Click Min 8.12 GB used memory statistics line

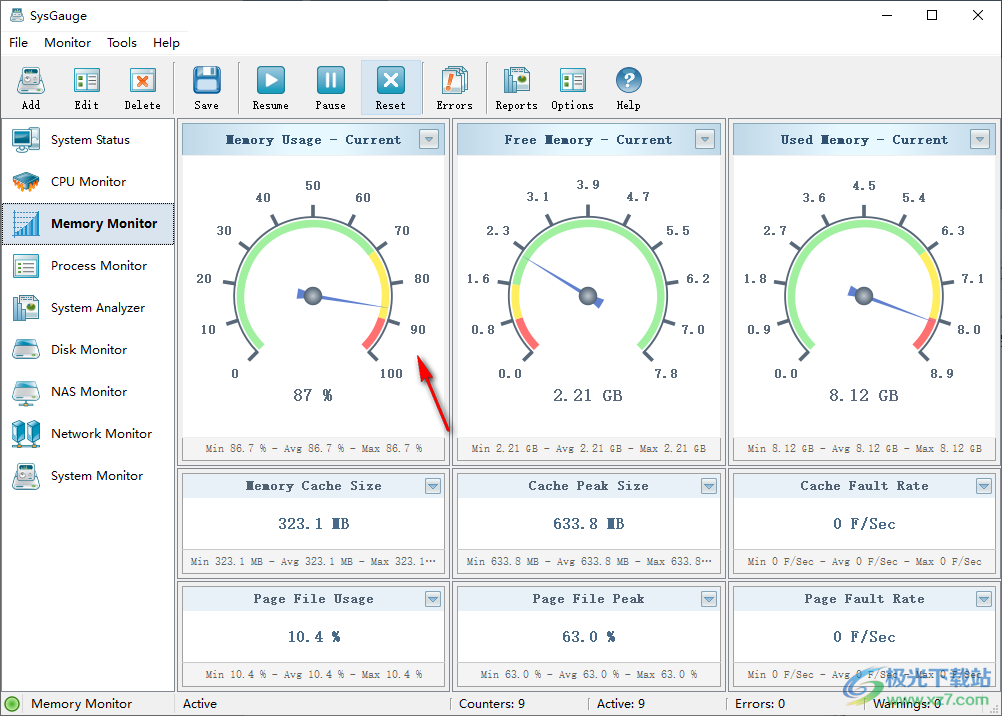[865, 449]
